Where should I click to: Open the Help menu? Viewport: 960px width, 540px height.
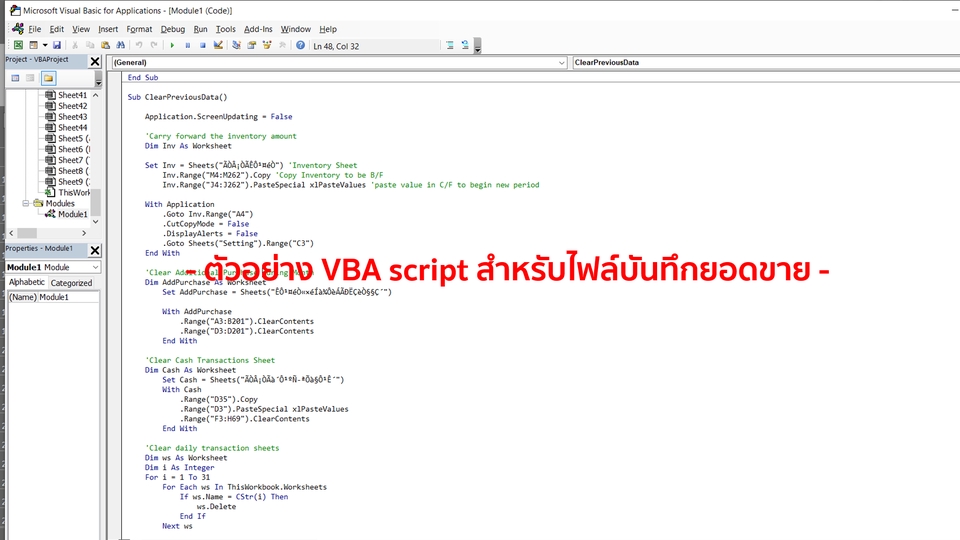(328, 29)
